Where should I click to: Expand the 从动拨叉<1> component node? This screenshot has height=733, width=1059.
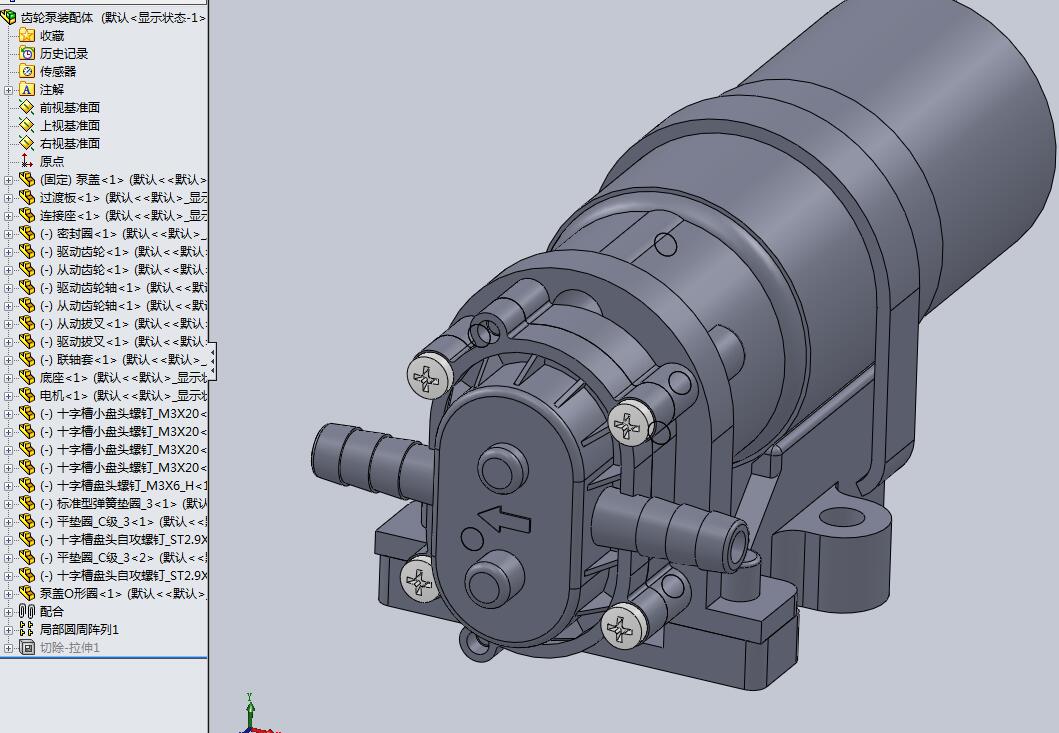click(8, 324)
